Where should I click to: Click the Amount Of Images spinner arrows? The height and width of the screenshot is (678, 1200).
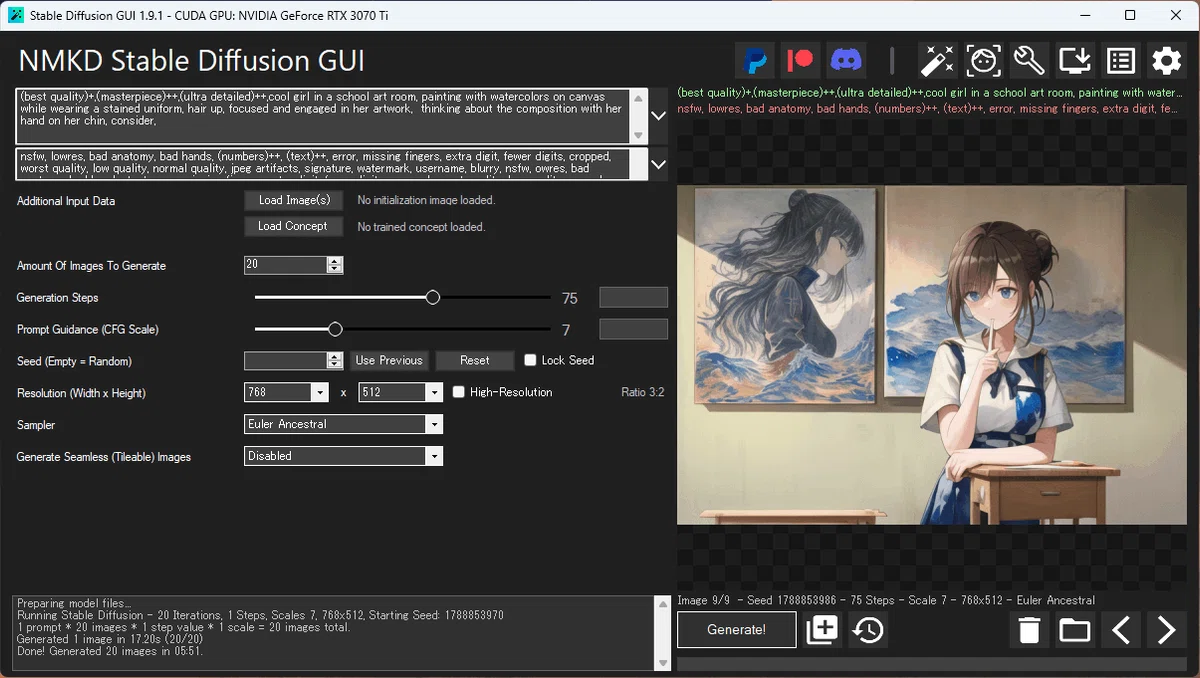pos(335,265)
